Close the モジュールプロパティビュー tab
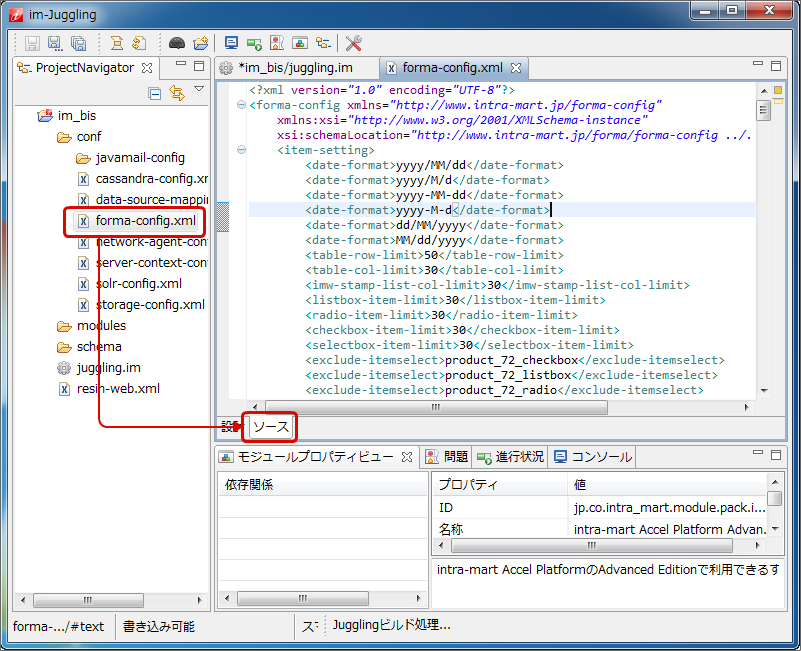Viewport: 801px width, 651px height. pos(407,457)
